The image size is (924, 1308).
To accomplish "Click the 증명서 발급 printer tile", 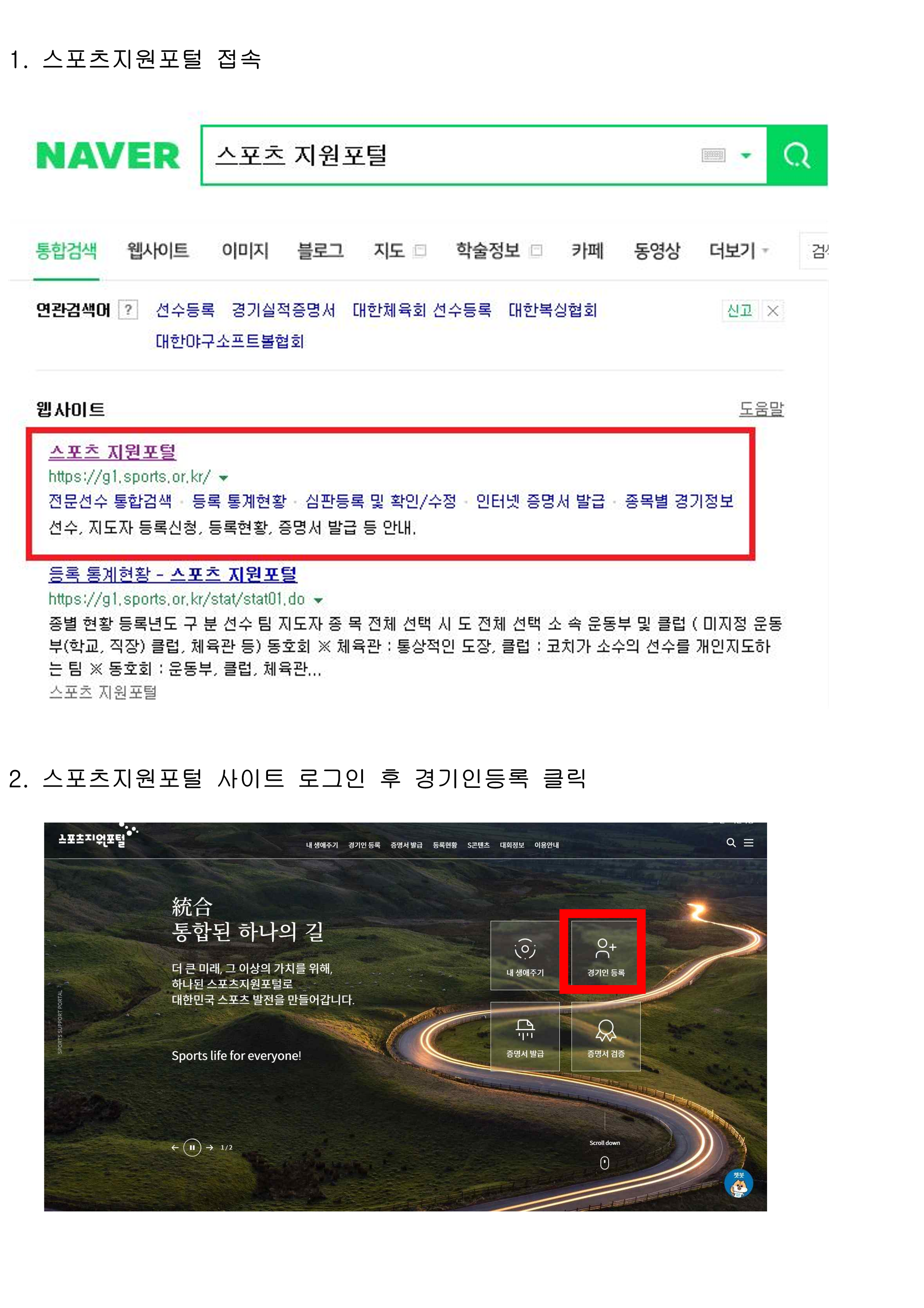I will coord(525,1037).
